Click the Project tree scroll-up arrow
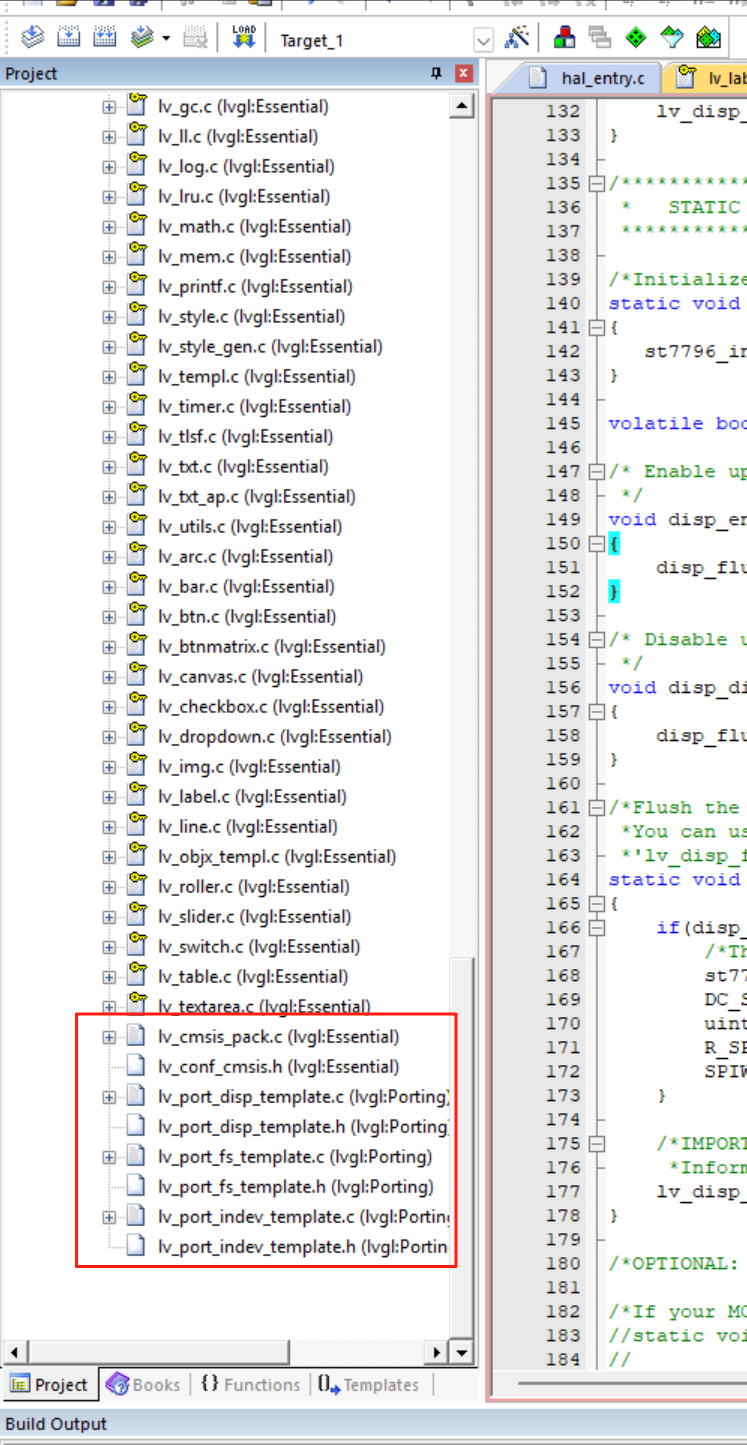Viewport: 747px width, 1445px height. (x=461, y=106)
